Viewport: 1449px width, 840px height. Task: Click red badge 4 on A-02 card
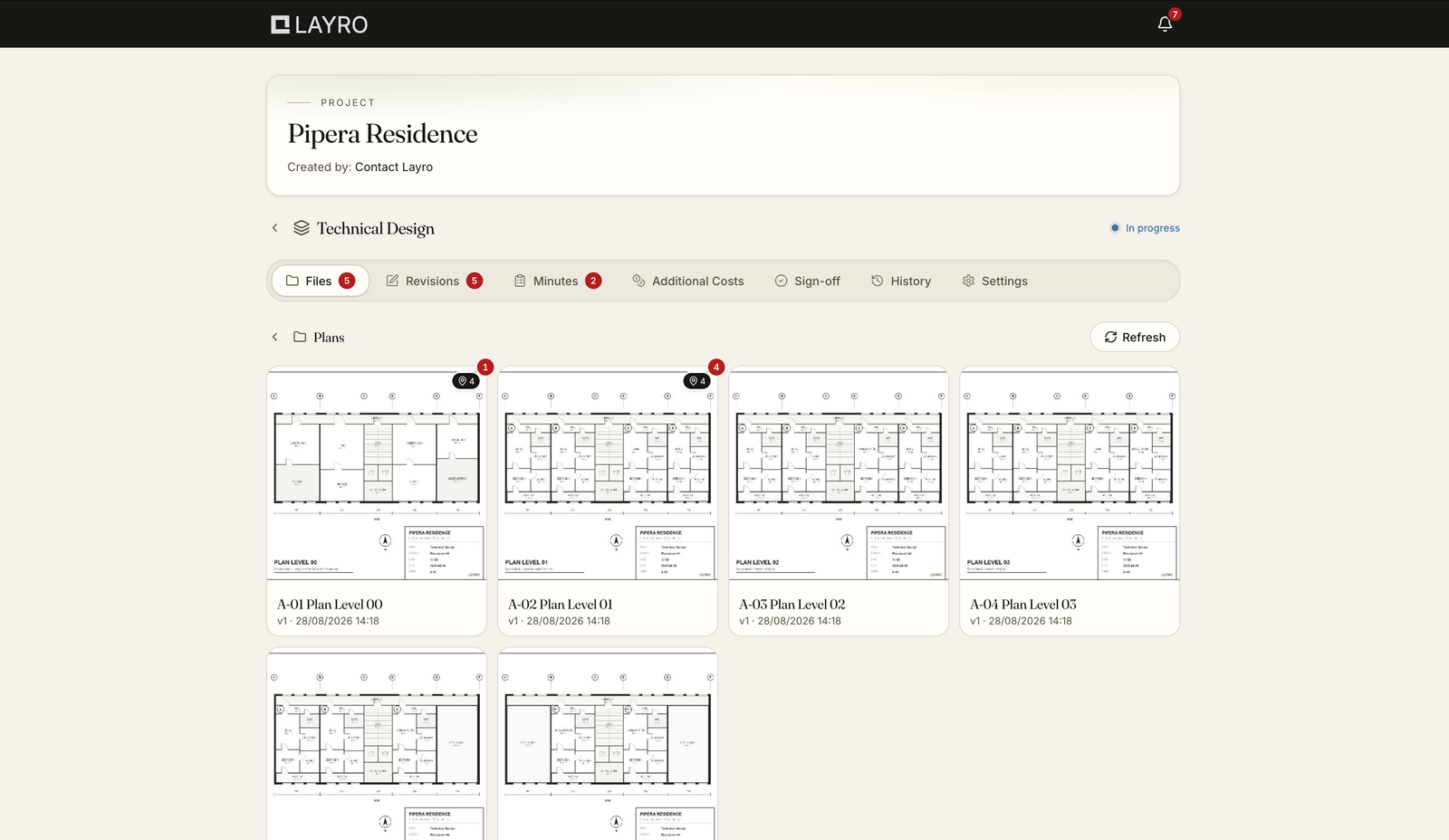point(716,367)
